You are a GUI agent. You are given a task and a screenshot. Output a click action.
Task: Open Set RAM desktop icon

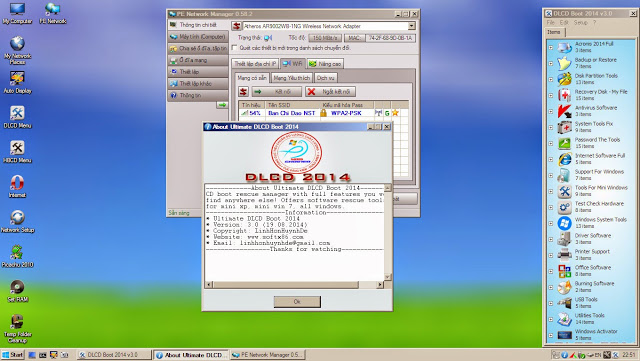point(17,291)
